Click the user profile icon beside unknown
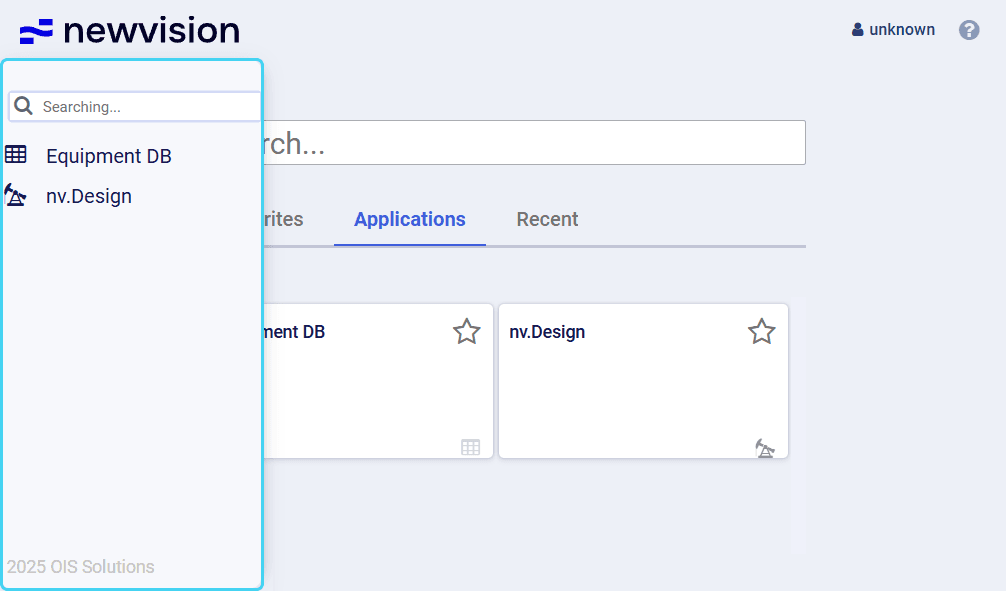The width and height of the screenshot is (1006, 591). click(x=857, y=30)
